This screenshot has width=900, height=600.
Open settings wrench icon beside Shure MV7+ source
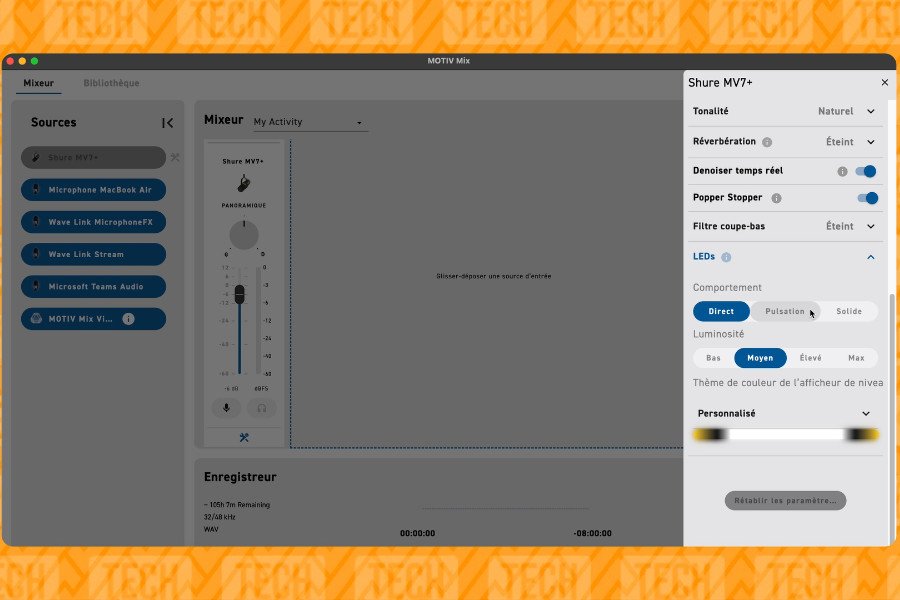(x=176, y=157)
